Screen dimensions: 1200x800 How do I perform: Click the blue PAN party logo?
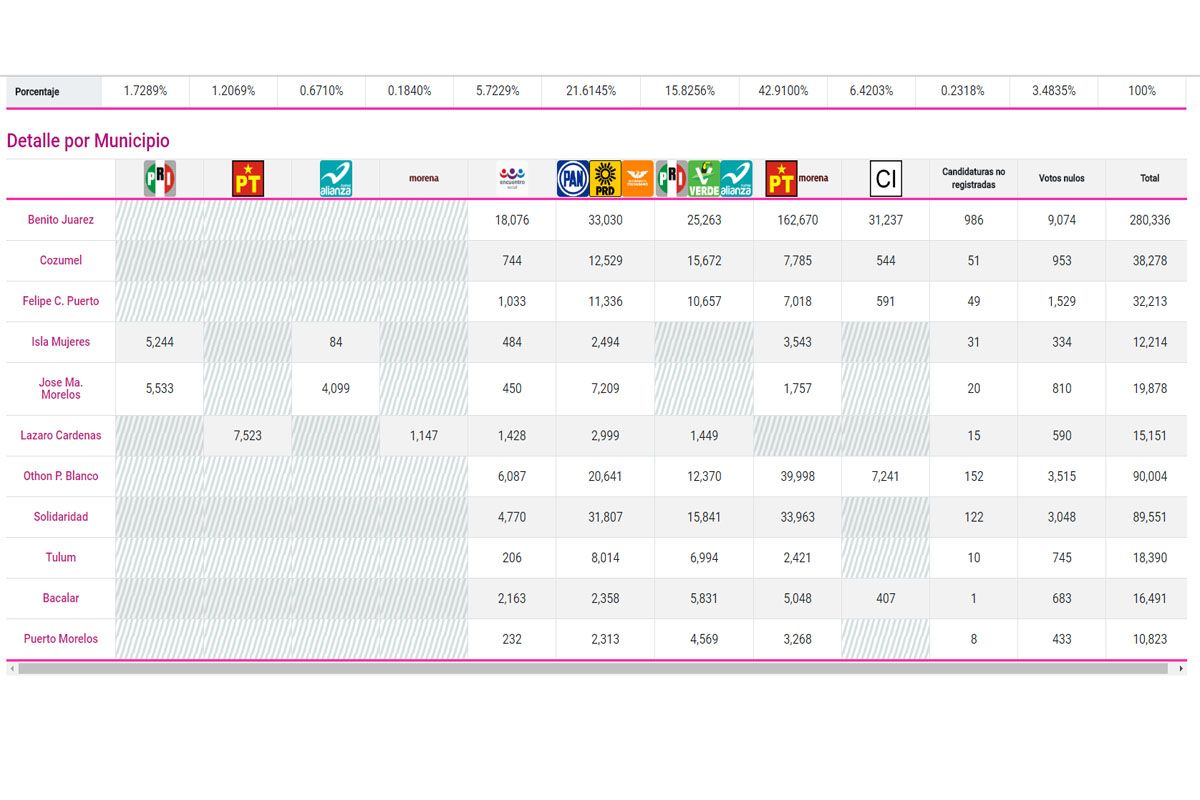coord(572,178)
